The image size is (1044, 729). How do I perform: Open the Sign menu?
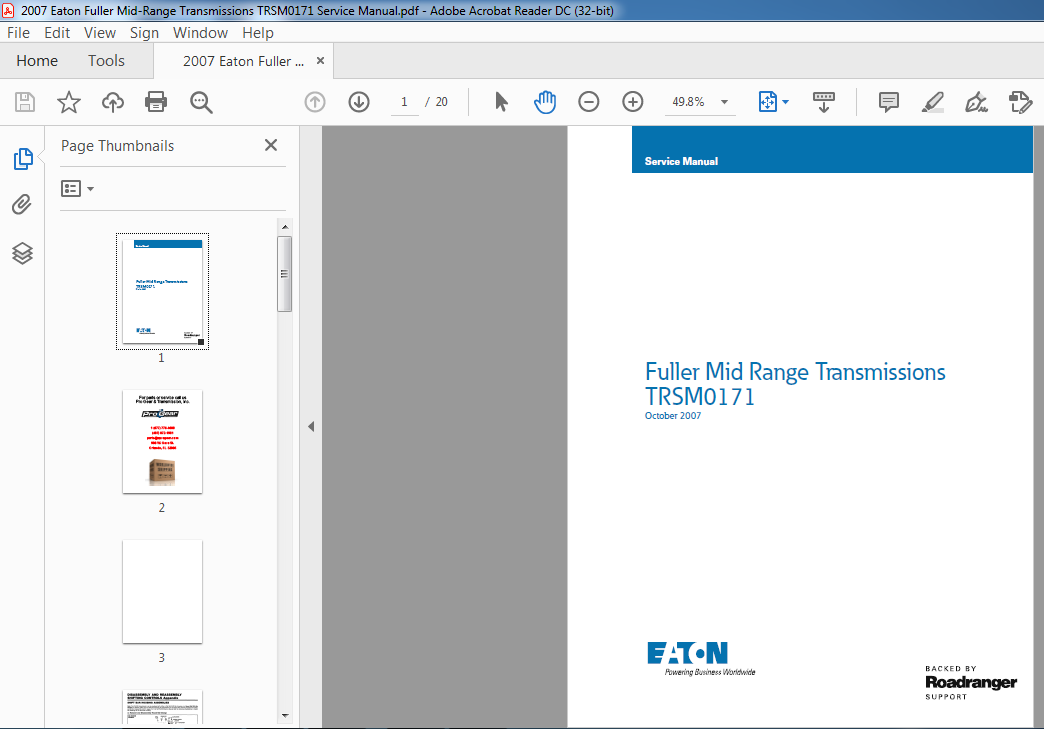pos(144,33)
